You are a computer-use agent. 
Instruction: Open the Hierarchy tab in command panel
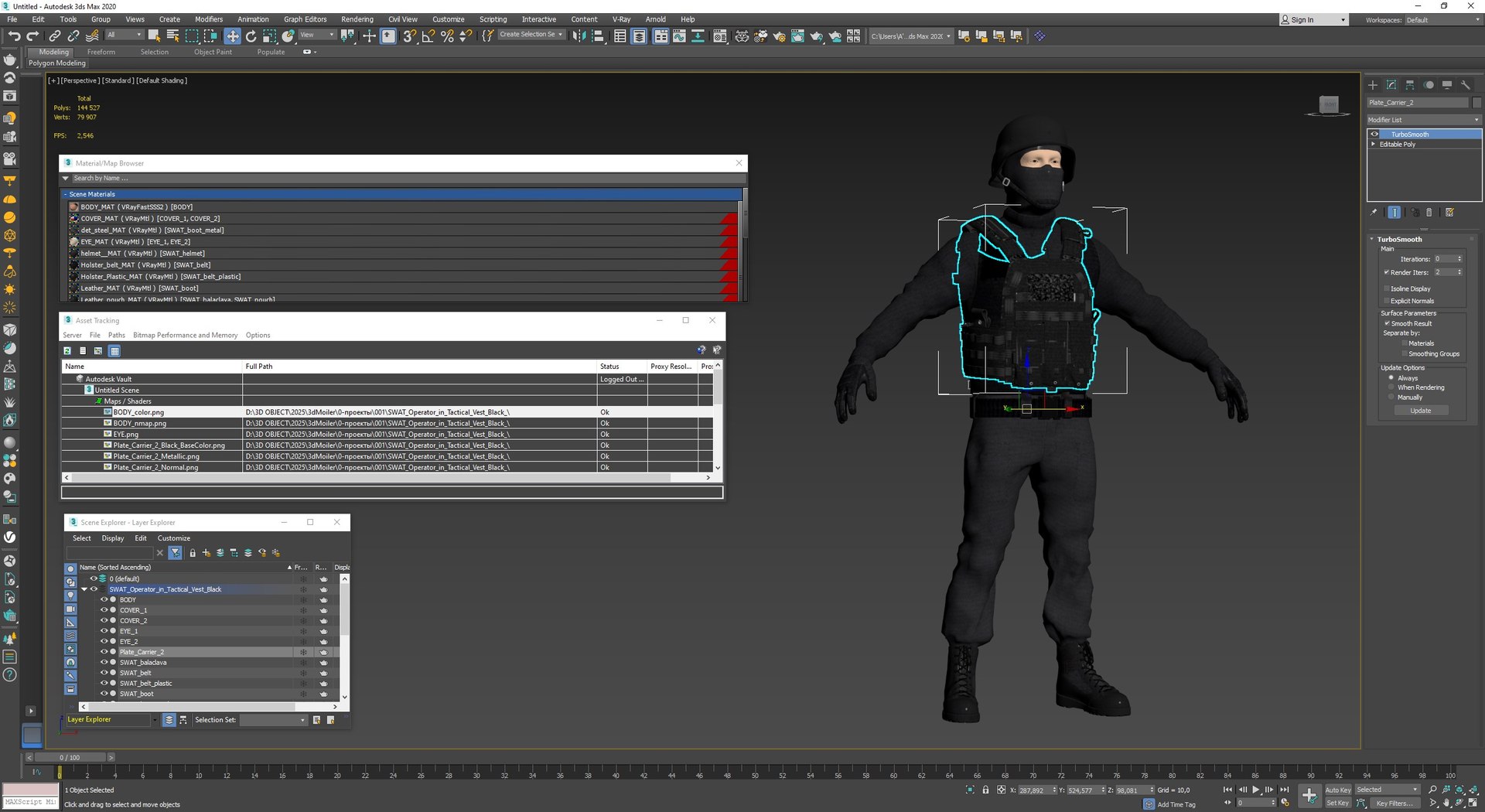point(1410,85)
